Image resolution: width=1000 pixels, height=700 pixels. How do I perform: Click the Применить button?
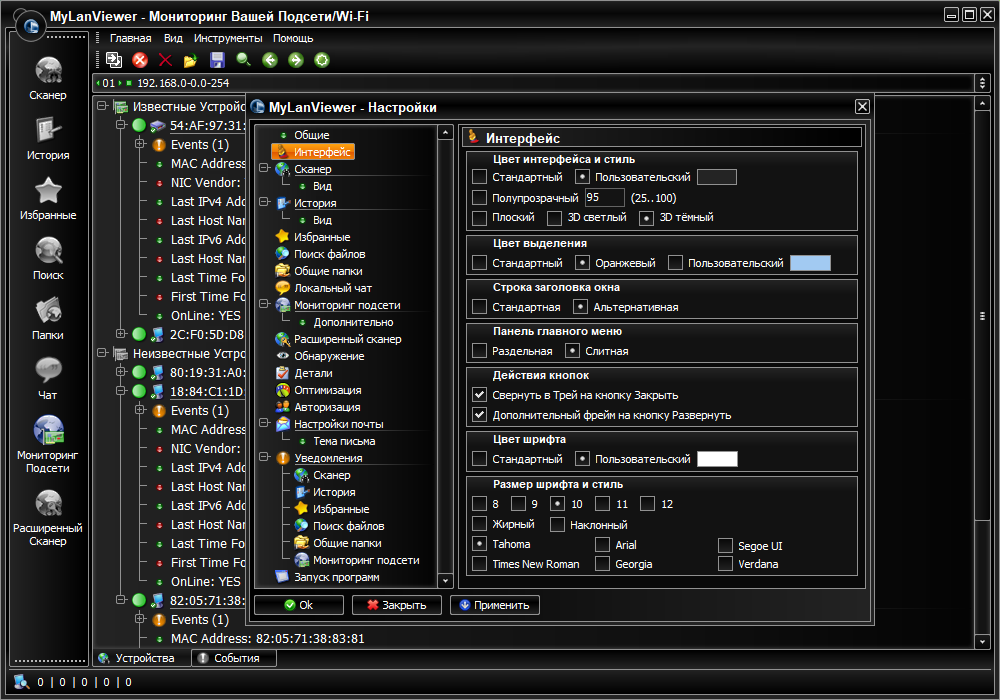[x=494, y=605]
